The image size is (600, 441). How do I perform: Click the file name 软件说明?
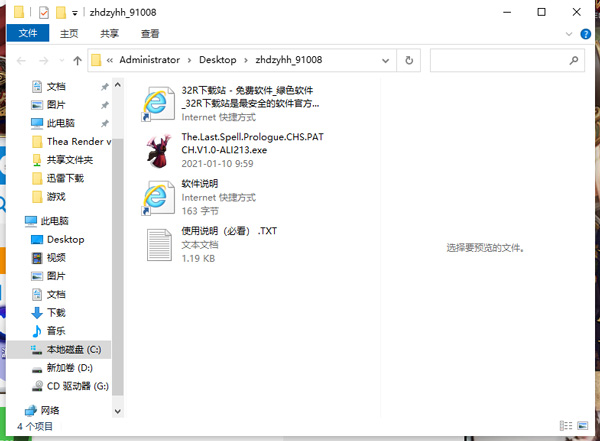pyautogui.click(x=200, y=183)
